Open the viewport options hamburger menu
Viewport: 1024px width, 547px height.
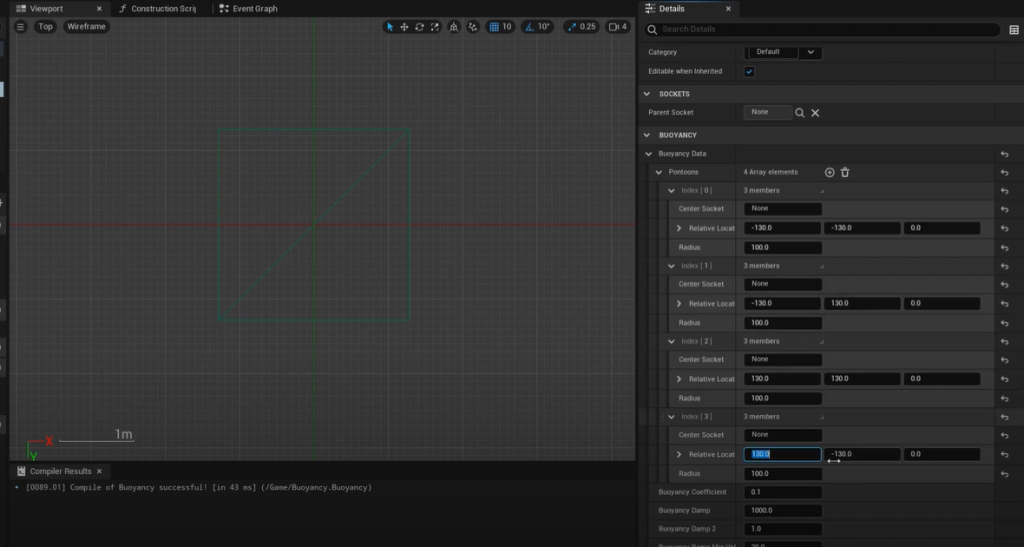20,27
